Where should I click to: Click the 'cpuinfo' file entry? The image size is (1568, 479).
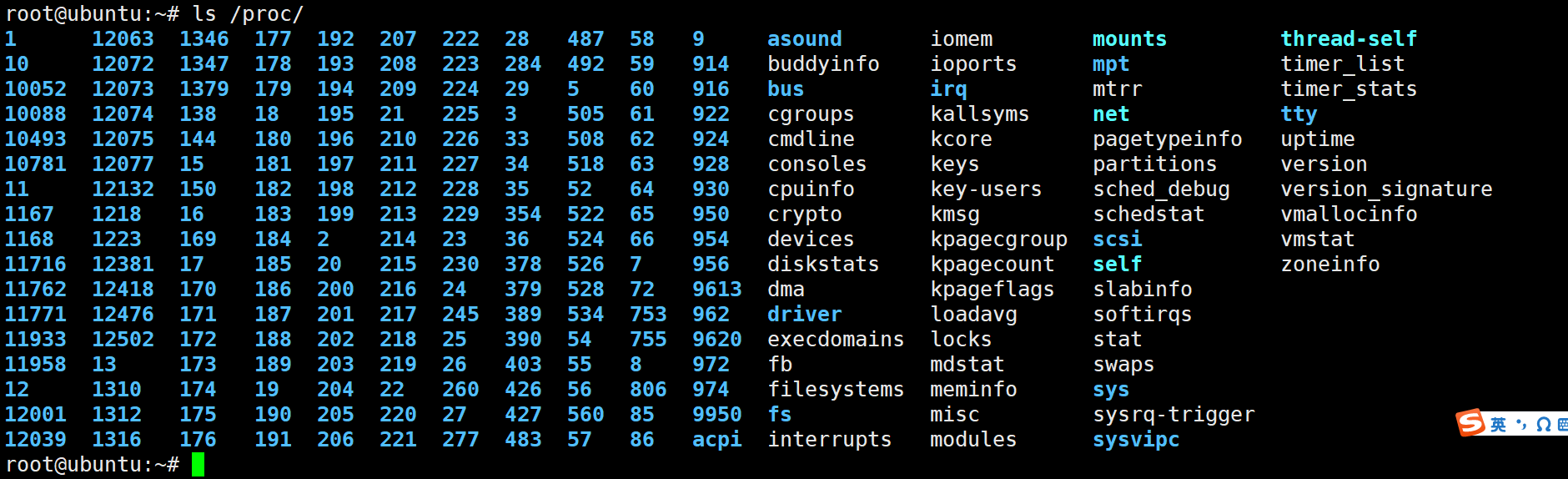click(811, 189)
